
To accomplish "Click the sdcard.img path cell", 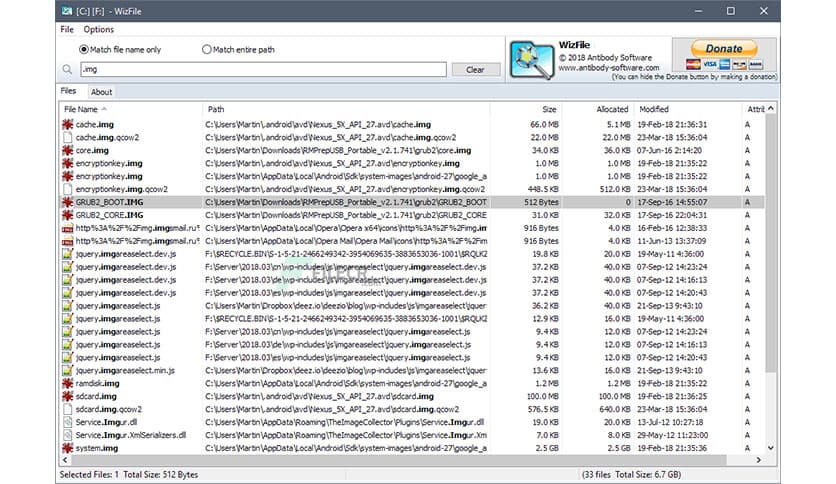I will pyautogui.click(x=319, y=396).
